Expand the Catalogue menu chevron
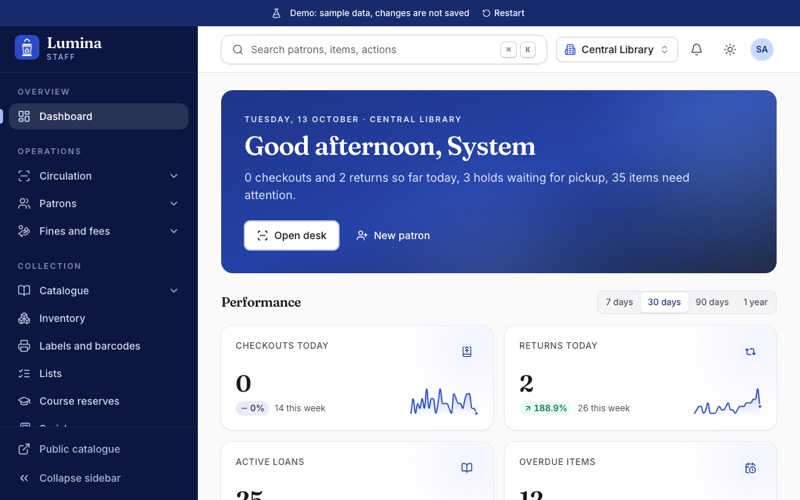800x500 pixels. [173, 291]
